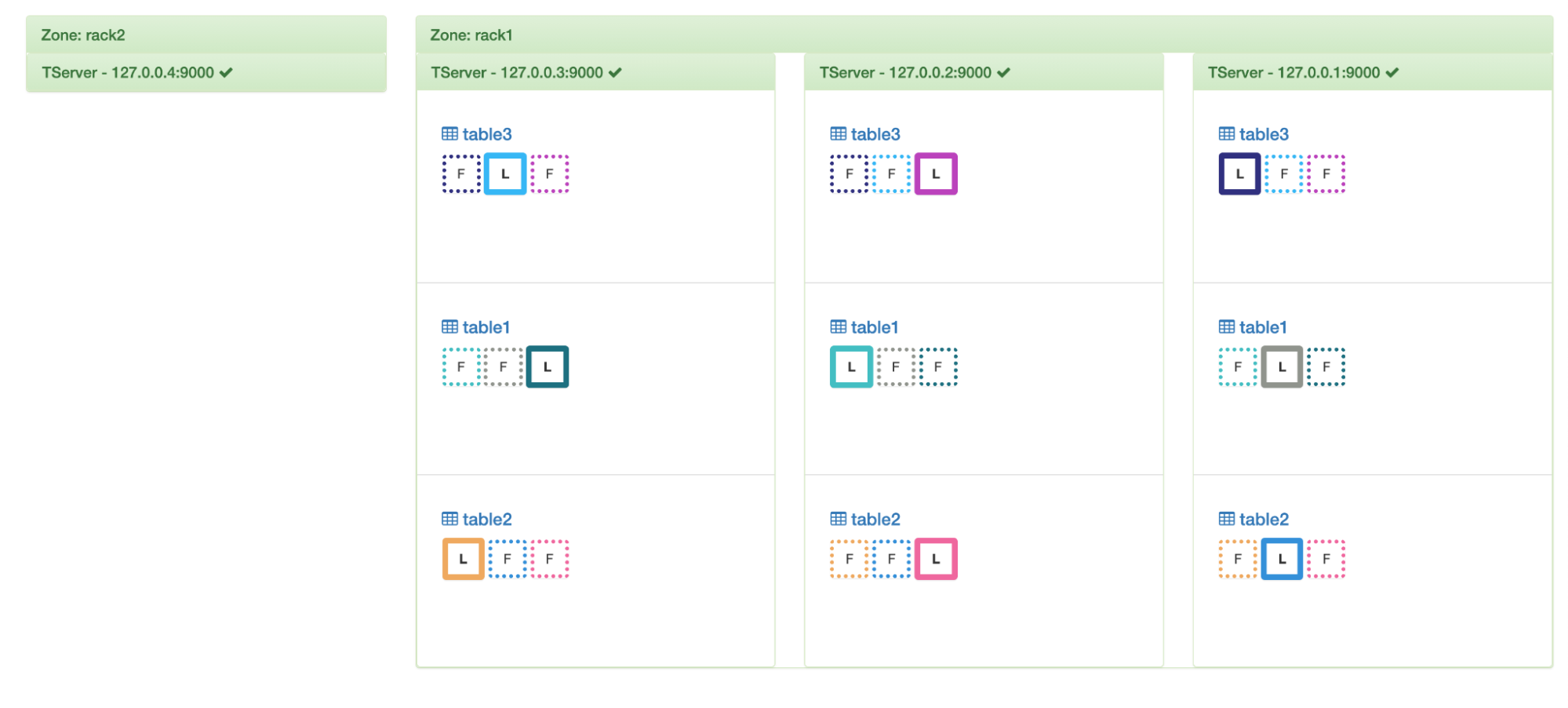Click check mark beside TServer 127.0.0.2:9000
The image size is (1568, 708).
1003,73
